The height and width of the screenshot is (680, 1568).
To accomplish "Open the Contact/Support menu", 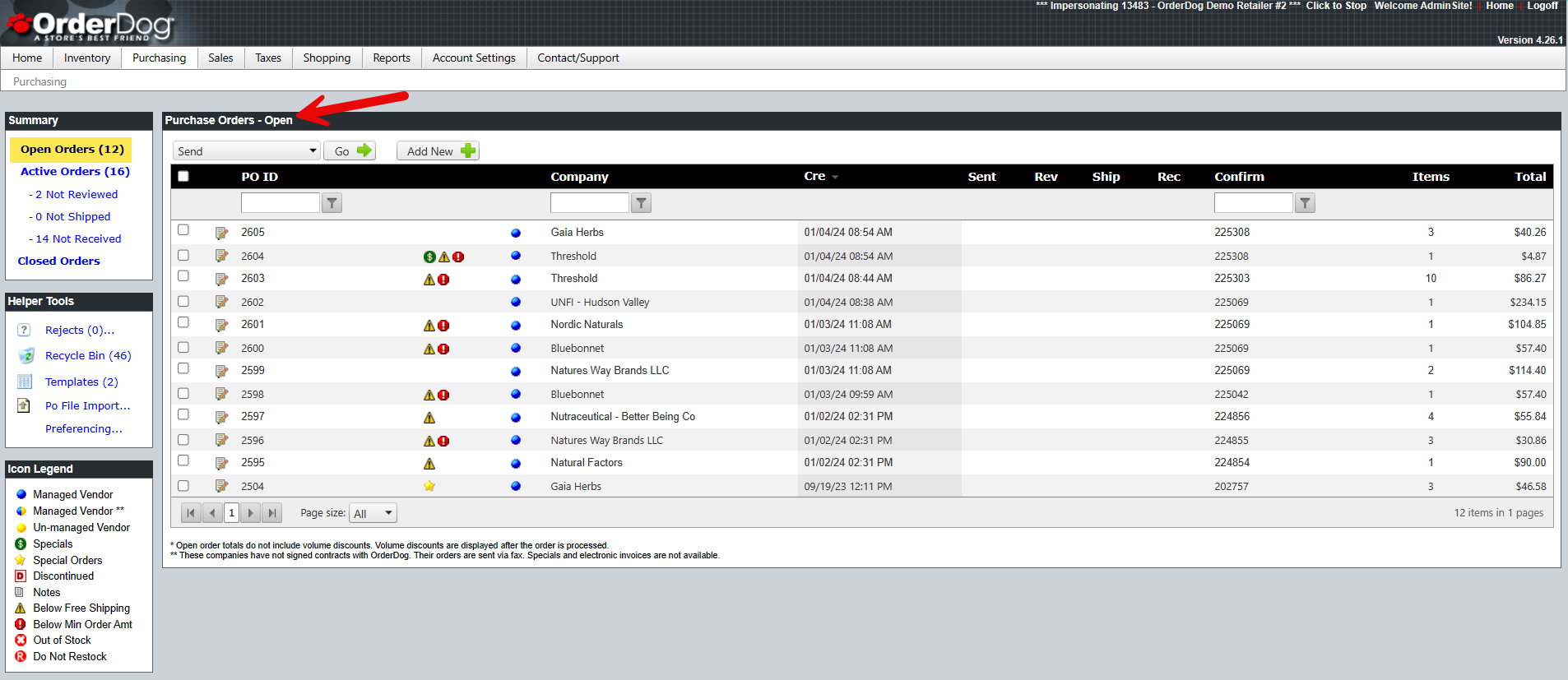I will click(578, 58).
